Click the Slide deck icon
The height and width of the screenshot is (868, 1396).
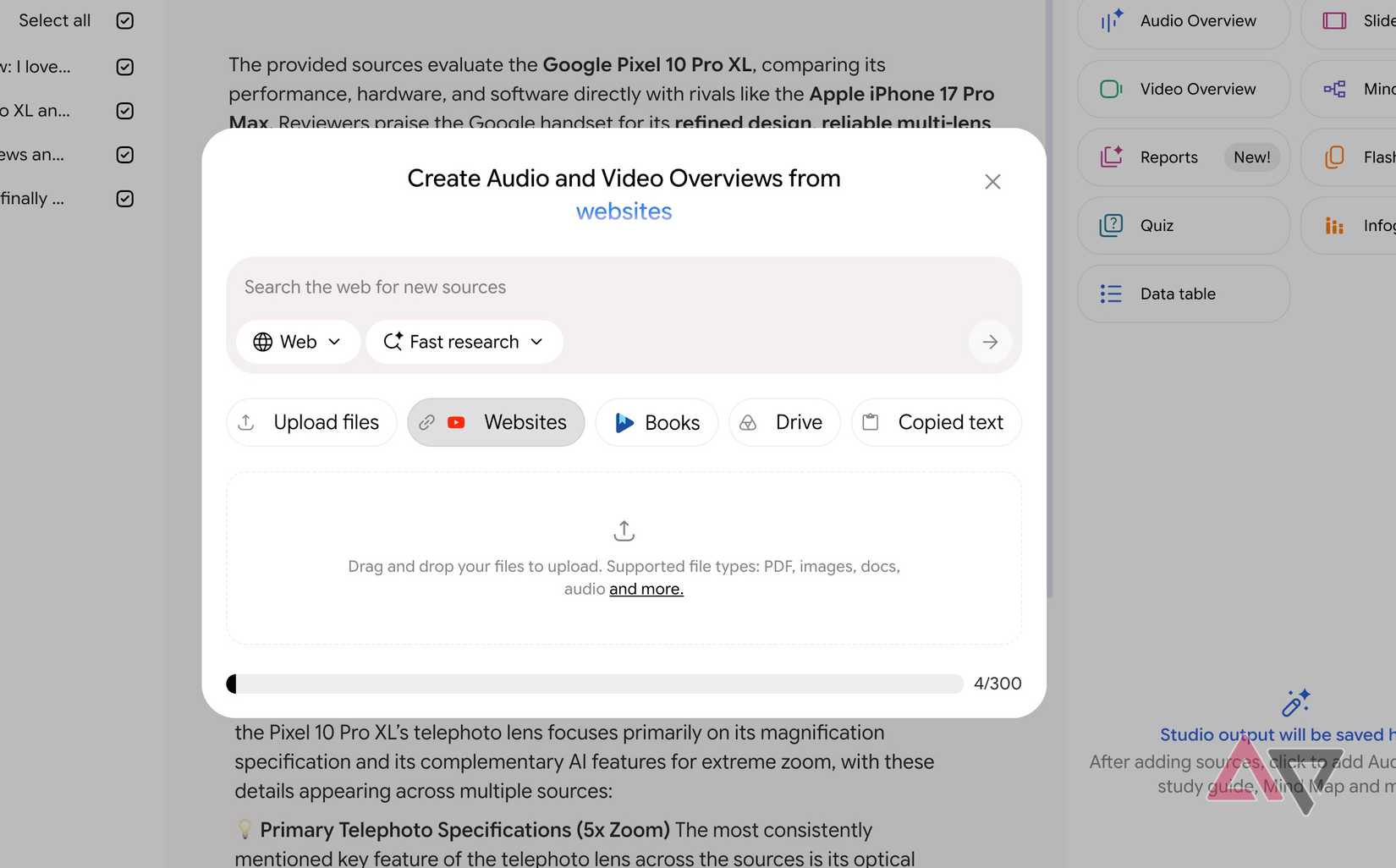[x=1334, y=20]
